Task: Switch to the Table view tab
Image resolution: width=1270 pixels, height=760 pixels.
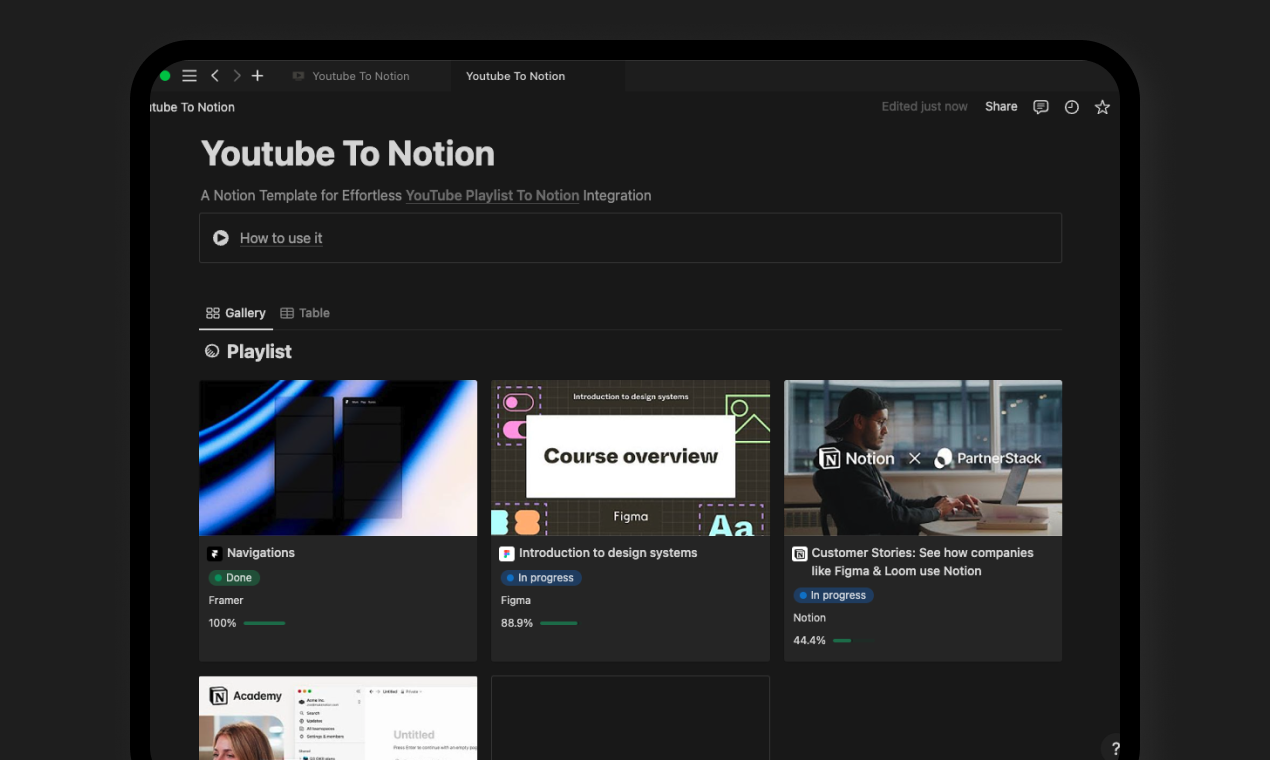Action: [305, 313]
